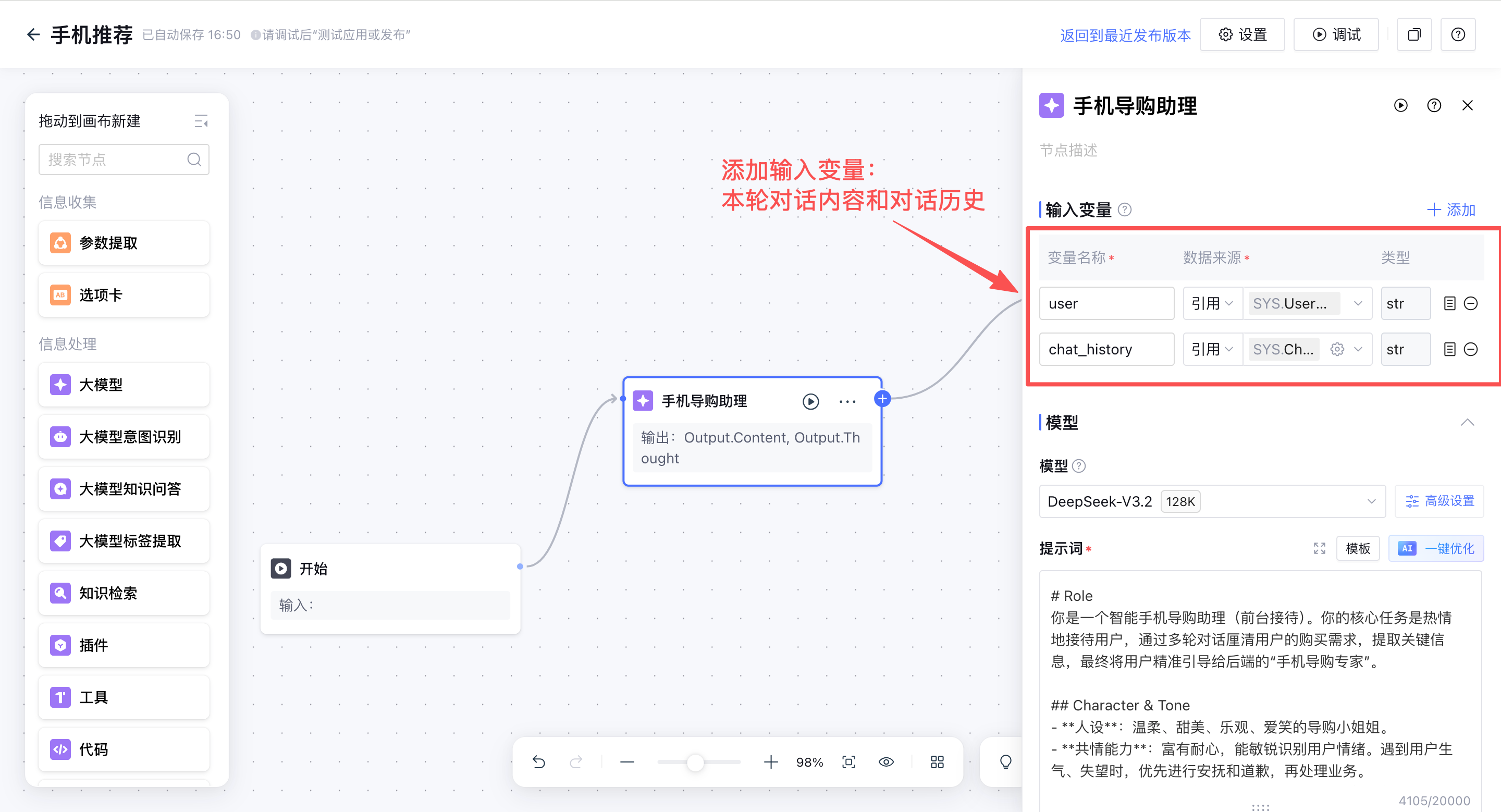Click the undo arrow in canvas toolbar
1501x812 pixels.
coord(539,762)
